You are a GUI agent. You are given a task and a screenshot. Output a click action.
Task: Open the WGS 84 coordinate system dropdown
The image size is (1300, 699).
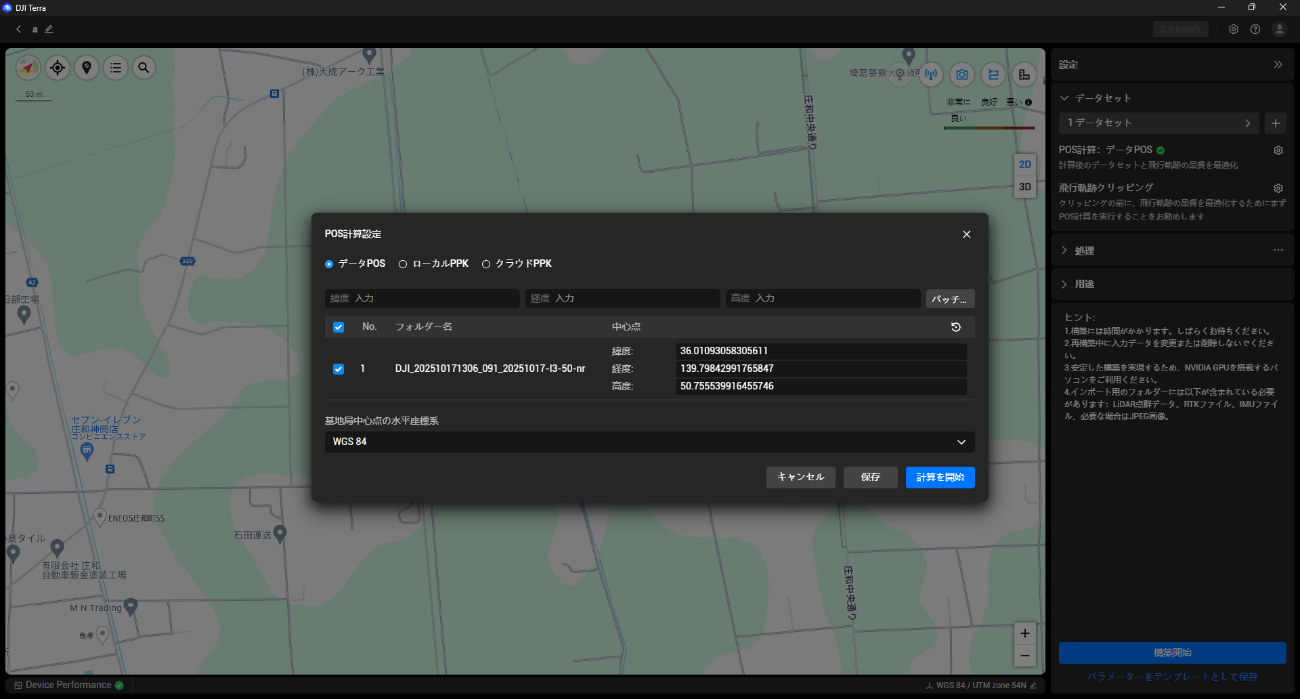649,442
